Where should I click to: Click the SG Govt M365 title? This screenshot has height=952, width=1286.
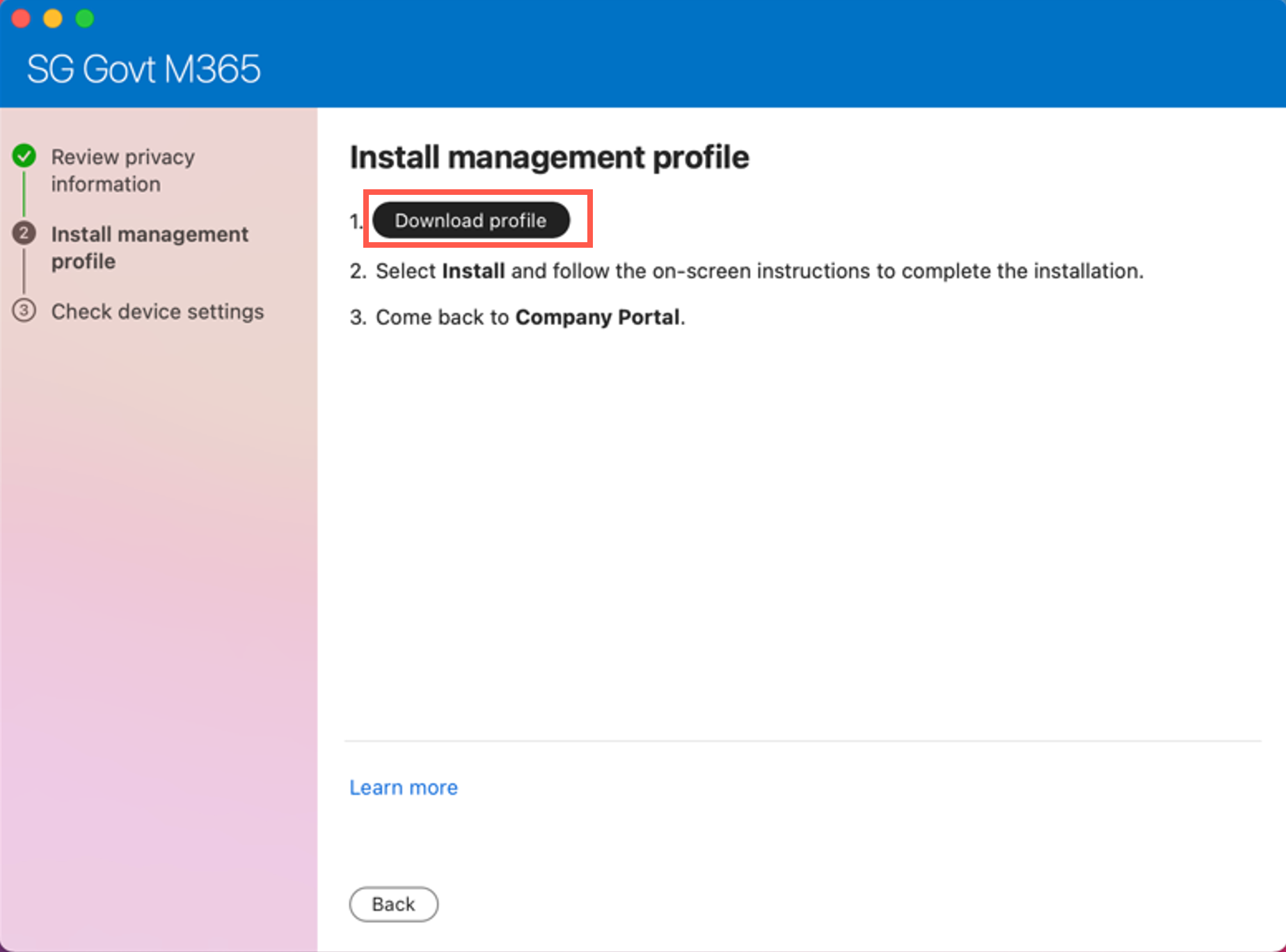143,69
